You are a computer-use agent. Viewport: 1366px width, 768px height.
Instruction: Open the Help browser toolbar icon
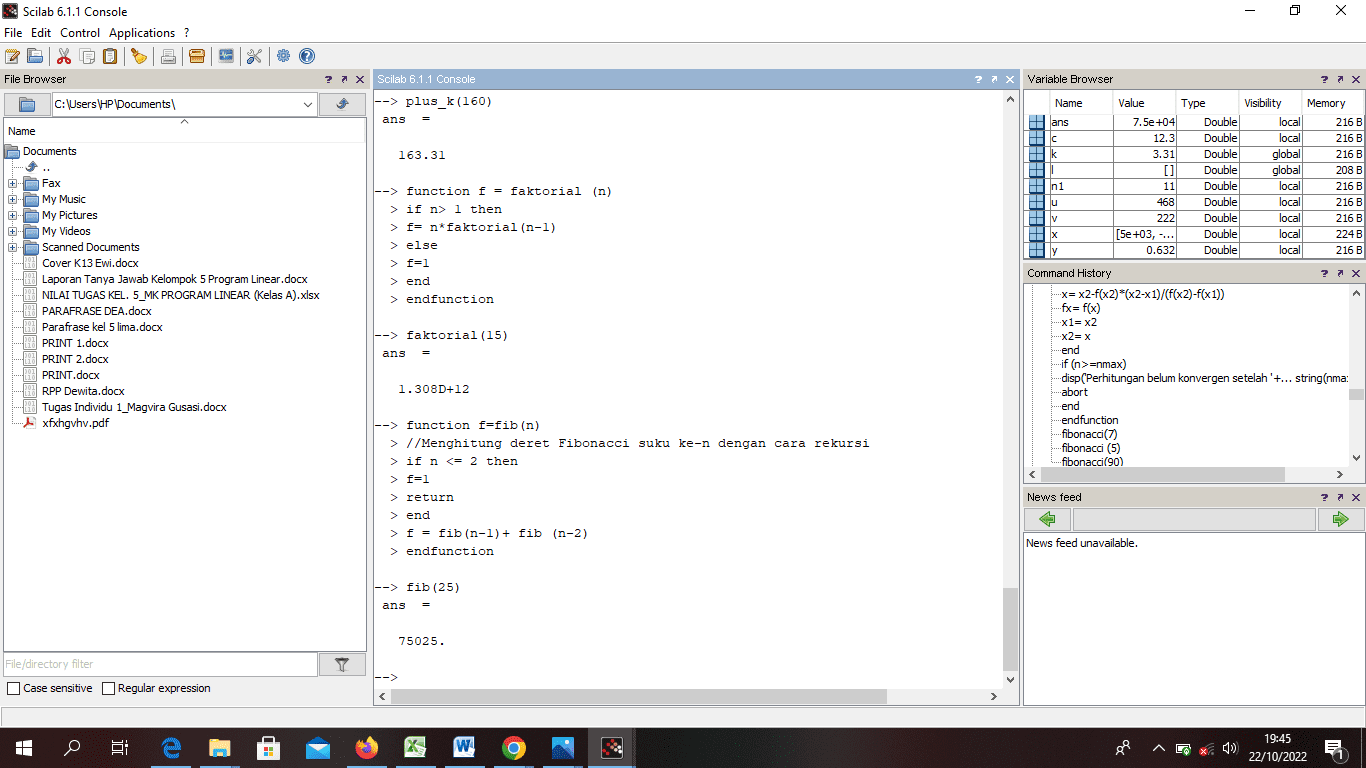click(x=307, y=56)
